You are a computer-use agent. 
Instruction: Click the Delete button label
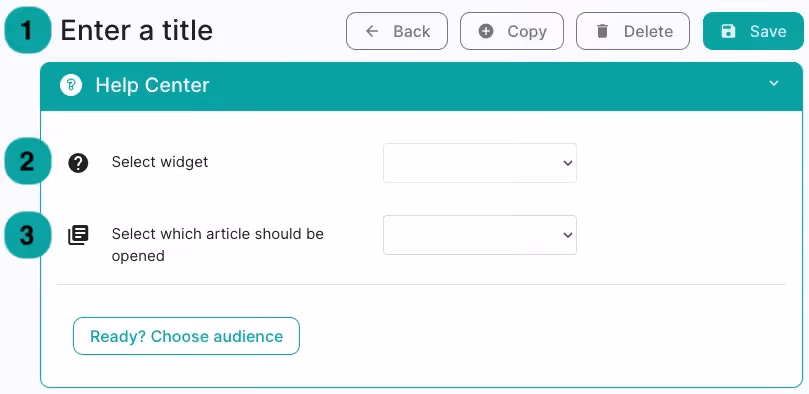coord(648,31)
